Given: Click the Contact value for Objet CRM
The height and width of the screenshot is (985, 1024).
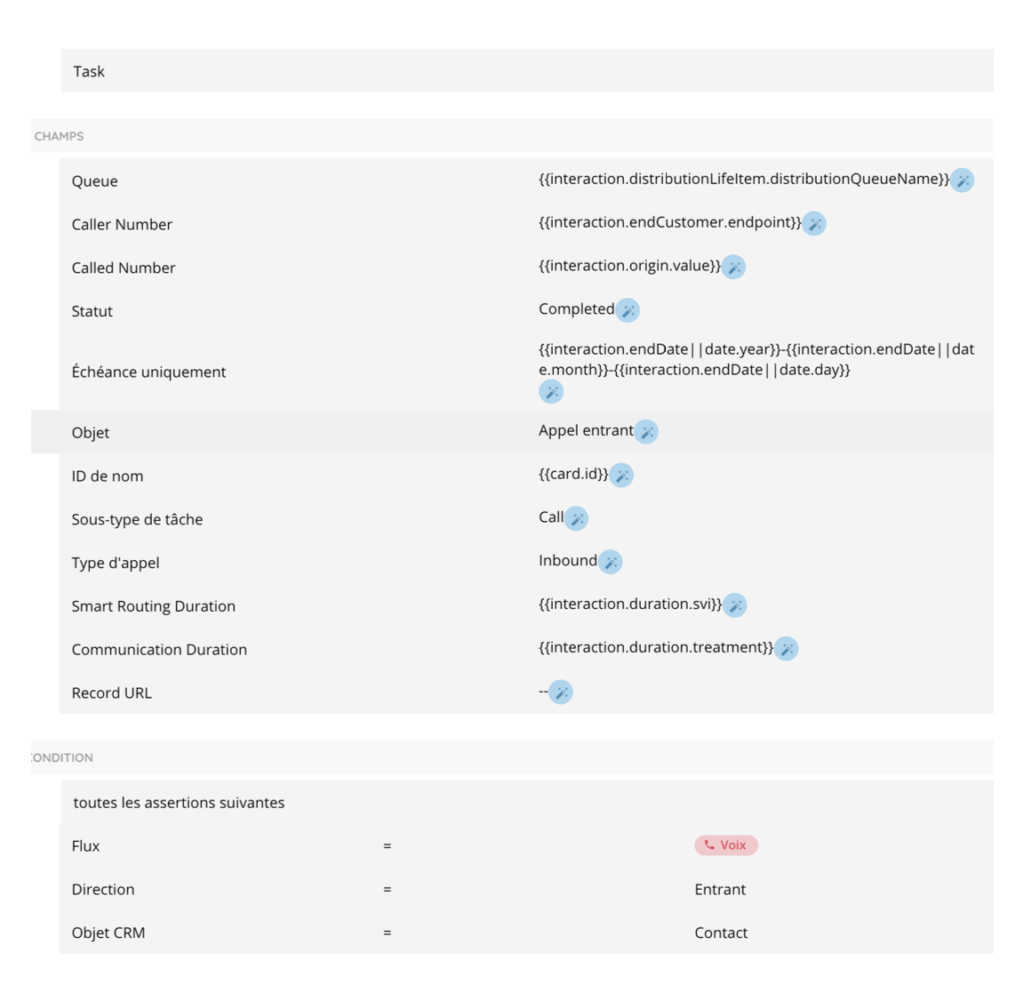Looking at the screenshot, I should click(721, 933).
